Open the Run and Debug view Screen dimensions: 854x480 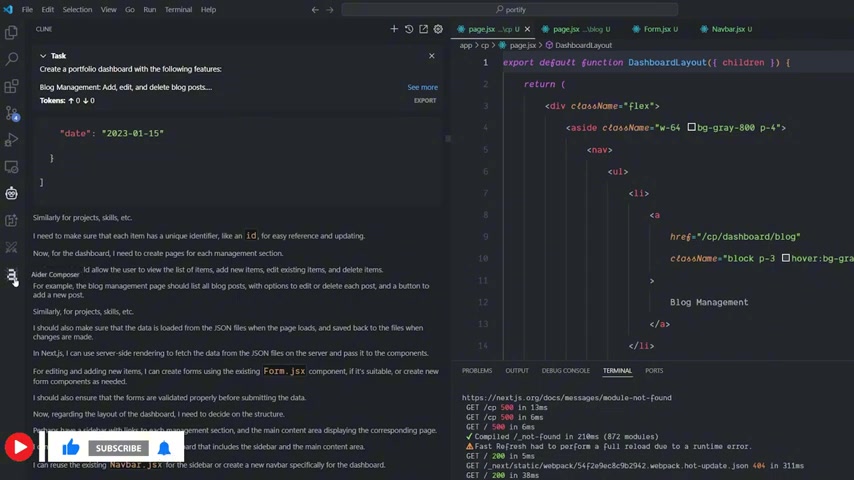pos(11,140)
